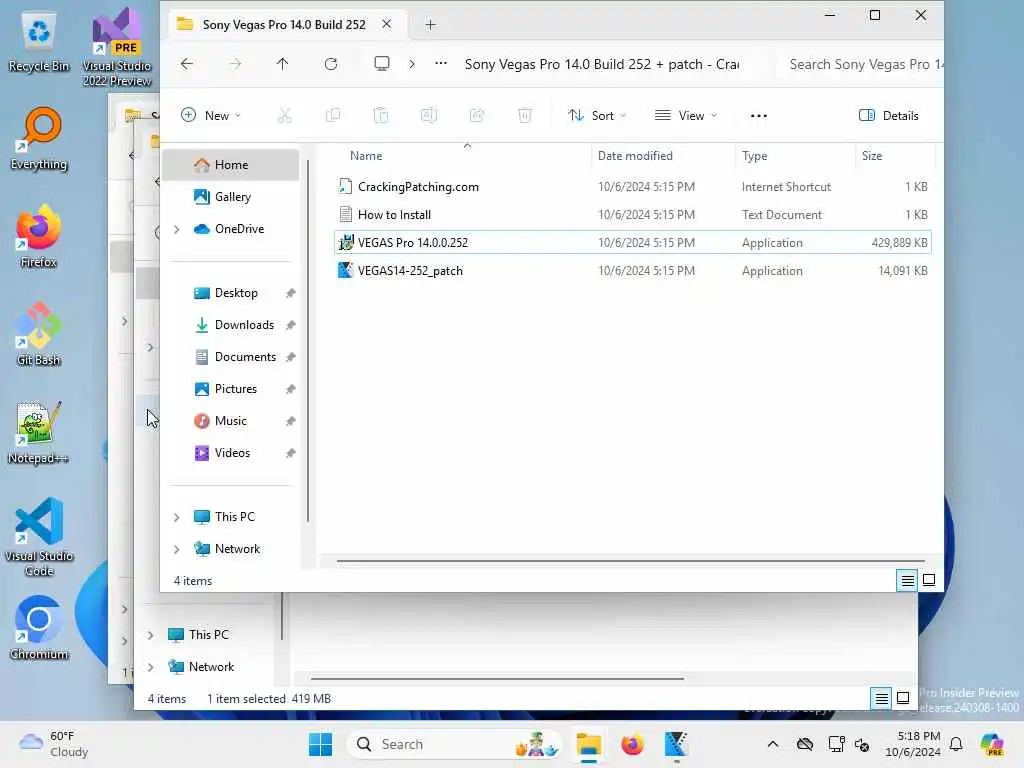Expand OneDrive in navigation pane
Image resolution: width=1024 pixels, height=768 pixels.
pyautogui.click(x=176, y=229)
